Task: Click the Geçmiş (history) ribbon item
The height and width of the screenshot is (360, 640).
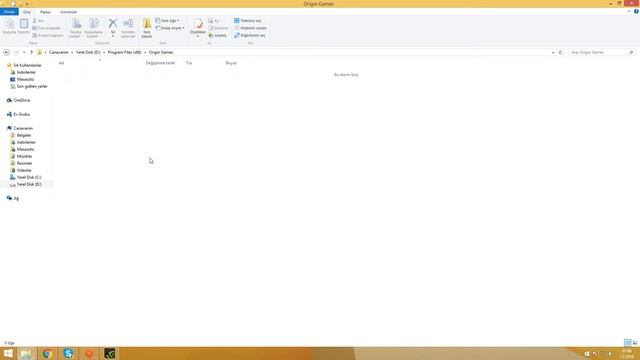Action: (217, 36)
